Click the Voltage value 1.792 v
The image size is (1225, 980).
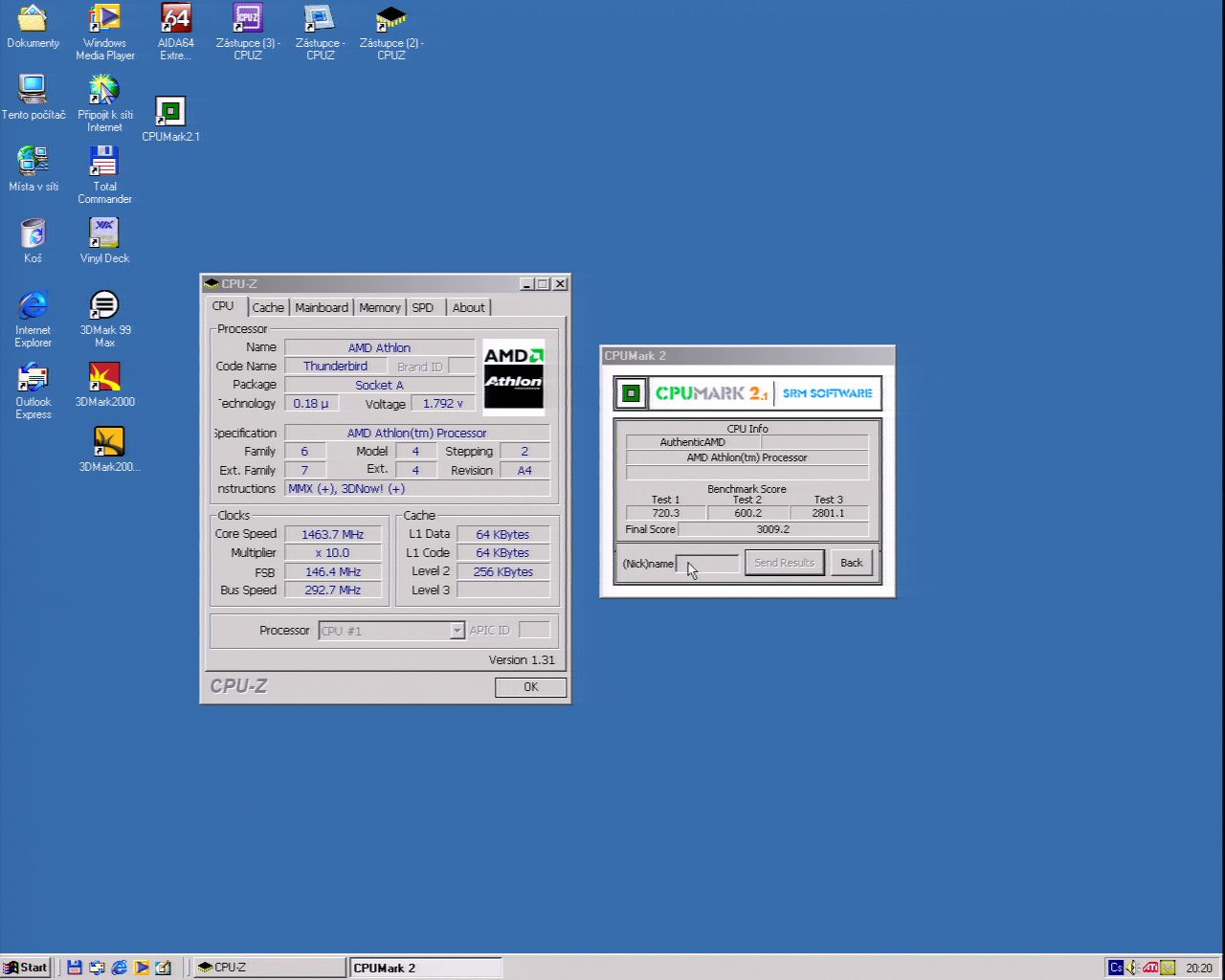(x=443, y=404)
